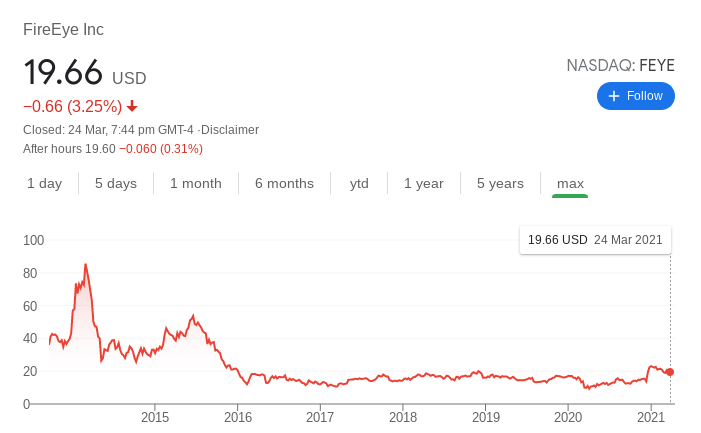Open the Disclaimer link
The height and width of the screenshot is (433, 701).
point(231,130)
